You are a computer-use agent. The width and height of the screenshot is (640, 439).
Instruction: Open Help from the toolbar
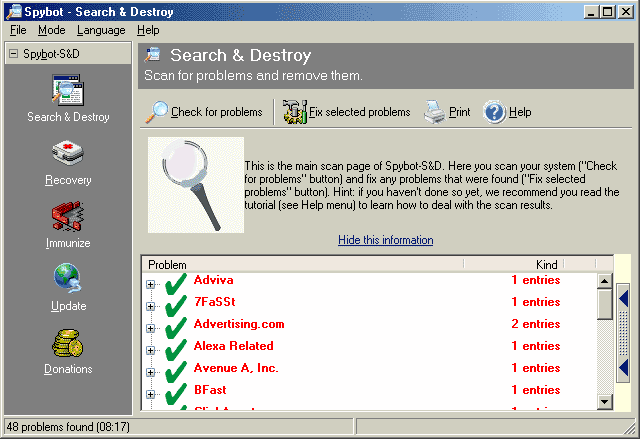(x=507, y=112)
